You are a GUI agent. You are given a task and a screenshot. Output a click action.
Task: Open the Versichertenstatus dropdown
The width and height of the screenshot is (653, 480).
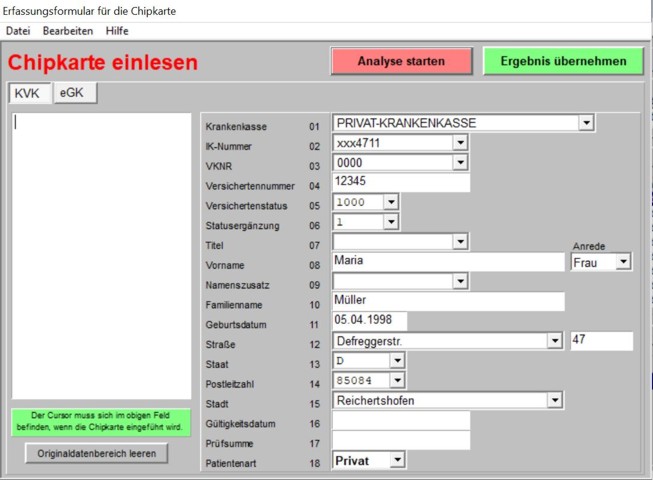390,202
